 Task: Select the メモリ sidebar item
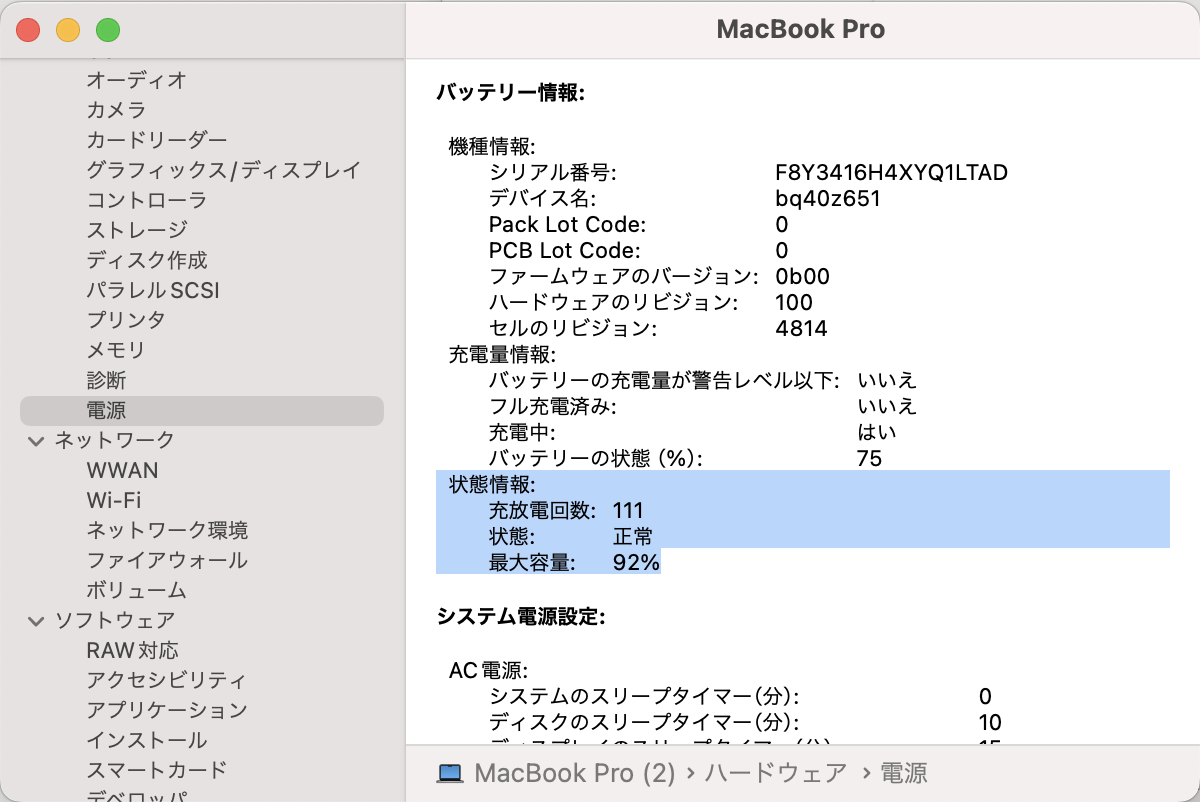point(116,350)
